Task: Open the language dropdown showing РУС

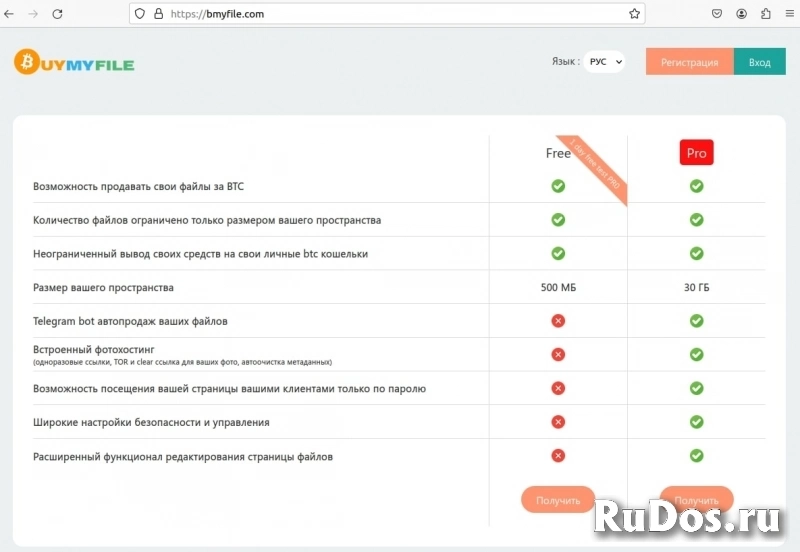Action: [605, 62]
